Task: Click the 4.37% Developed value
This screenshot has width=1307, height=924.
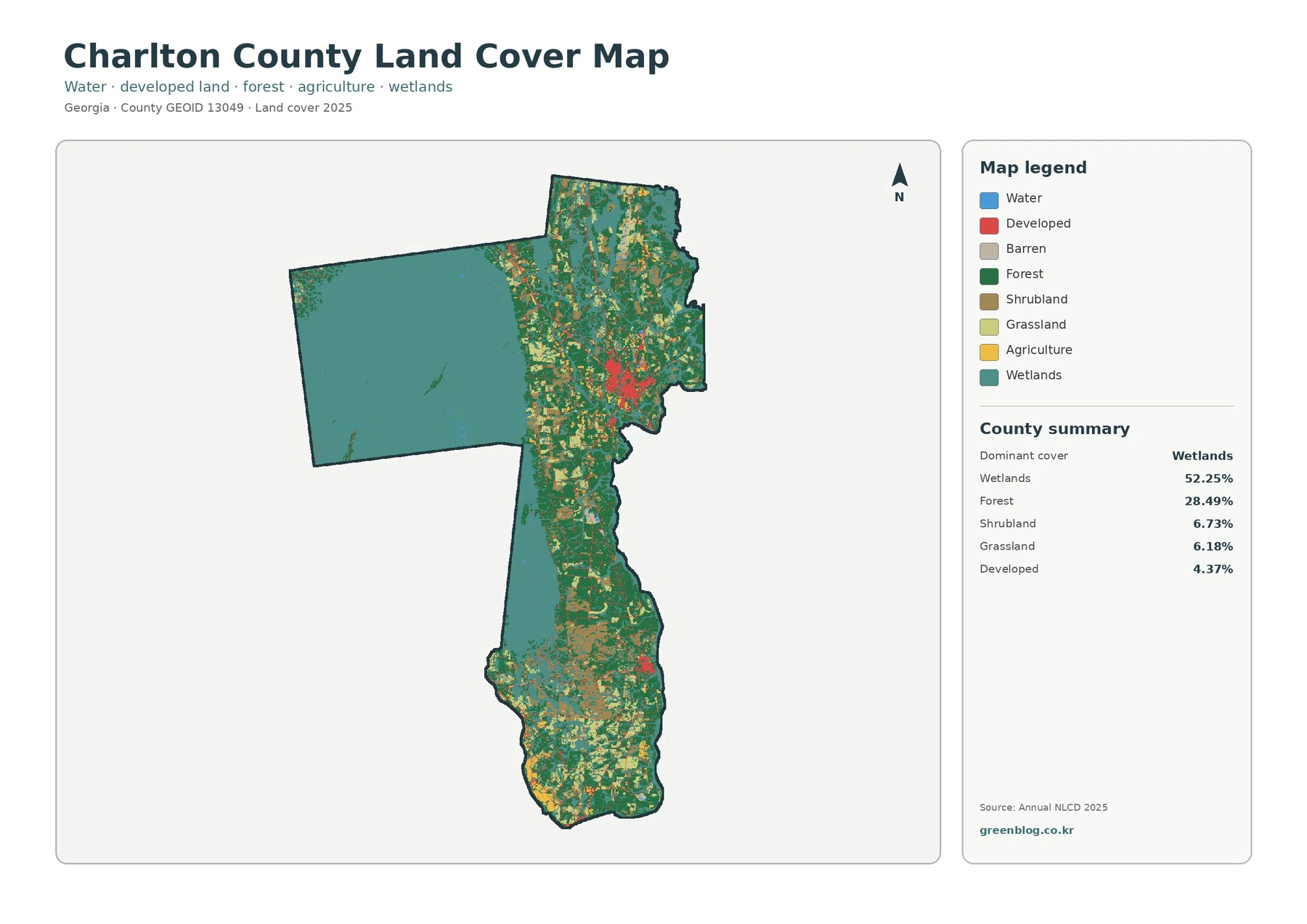Action: point(1213,569)
